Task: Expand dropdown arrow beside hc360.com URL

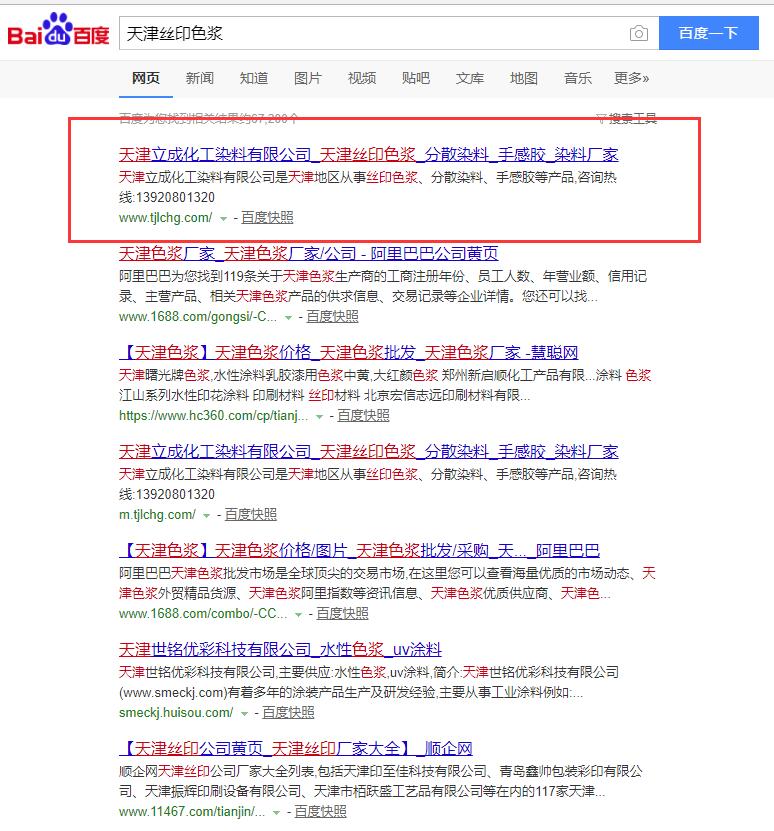Action: (x=320, y=417)
